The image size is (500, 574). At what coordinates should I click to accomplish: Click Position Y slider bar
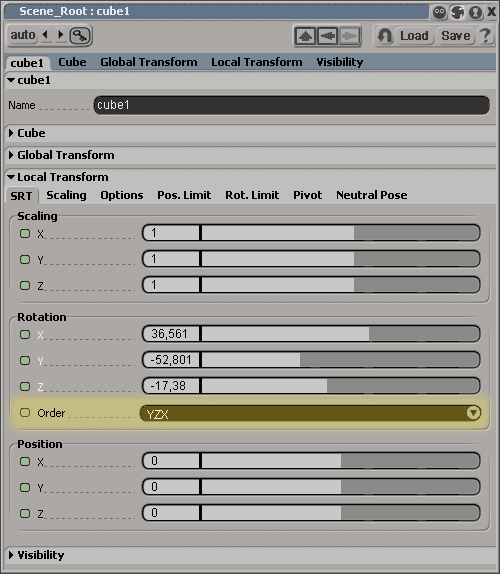(x=340, y=487)
